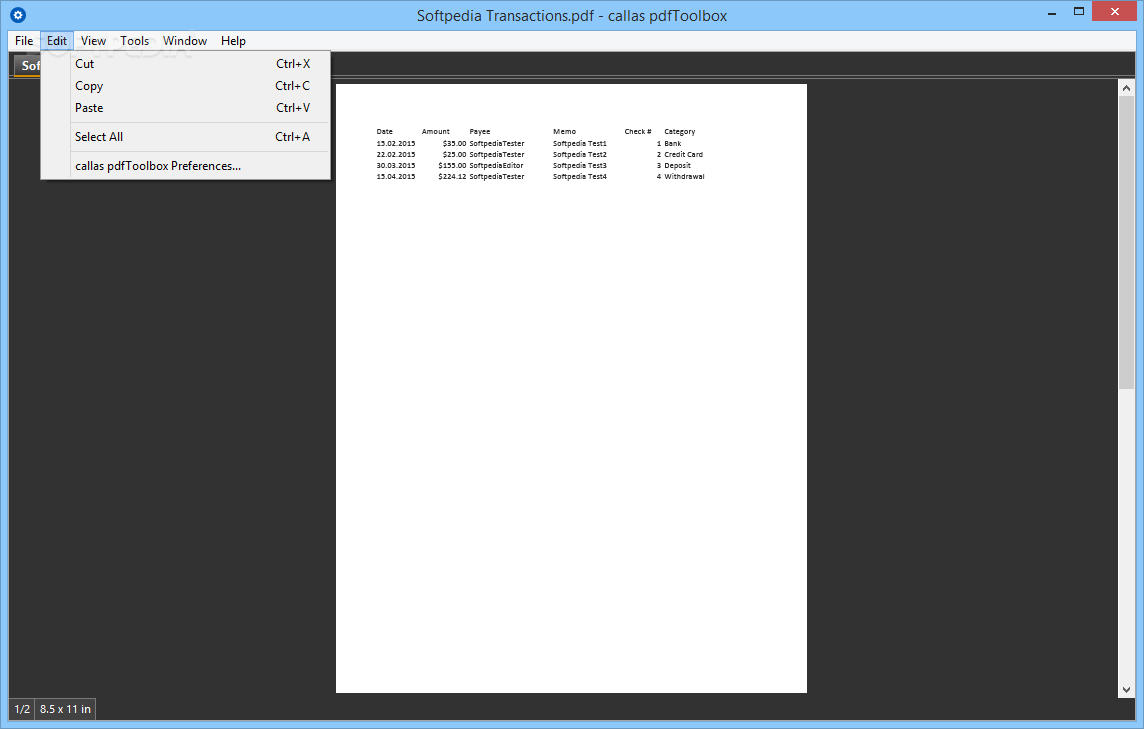Viewport: 1144px width, 729px height.
Task: Open the File menu
Action: (x=24, y=41)
